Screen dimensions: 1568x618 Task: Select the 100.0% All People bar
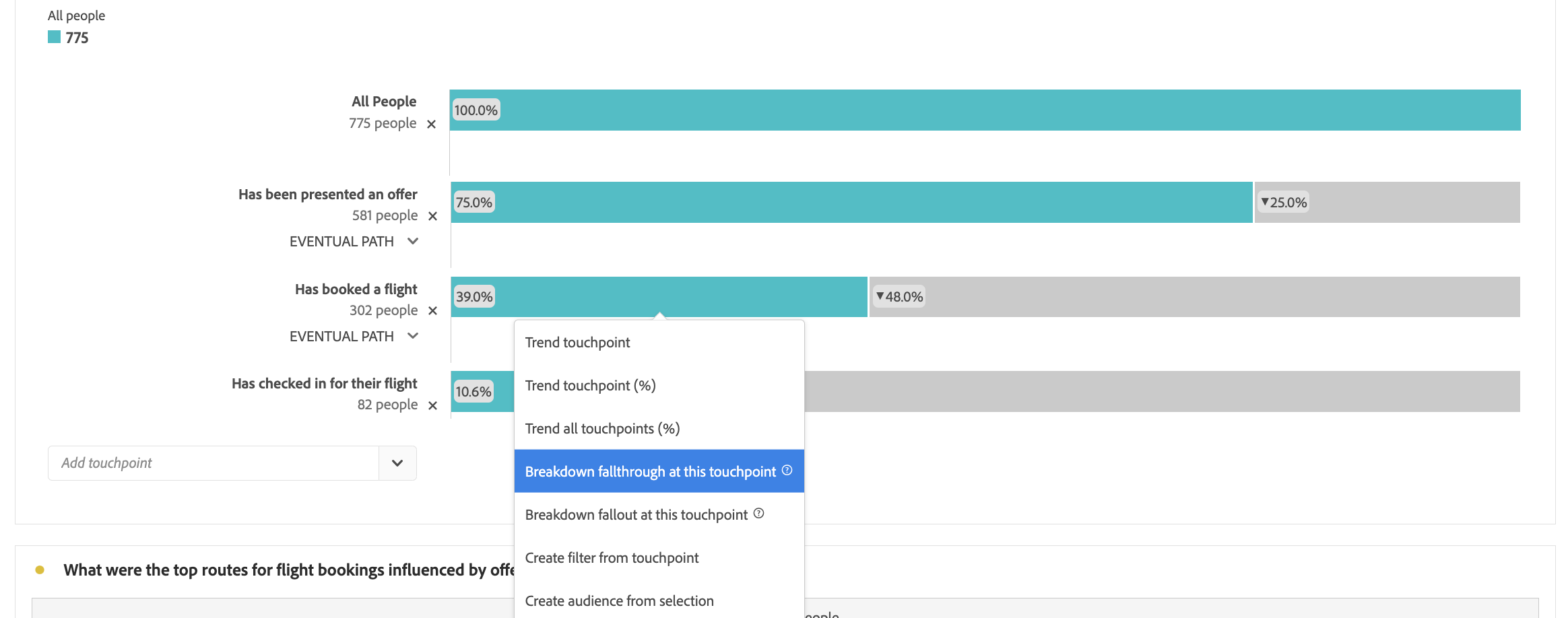point(985,110)
